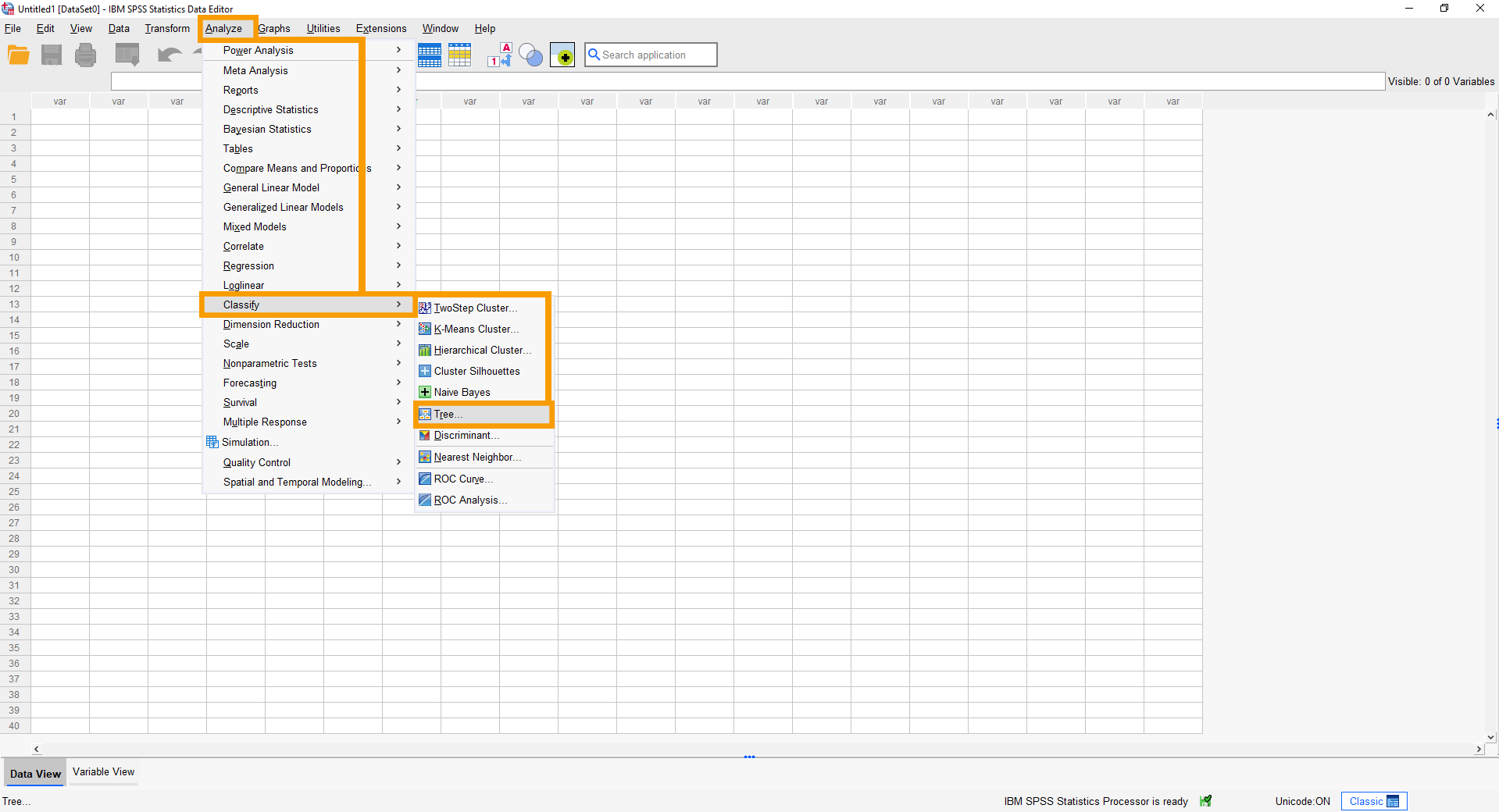This screenshot has width=1499, height=812.
Task: Expand the Quality Control submenu arrow
Action: coord(398,462)
